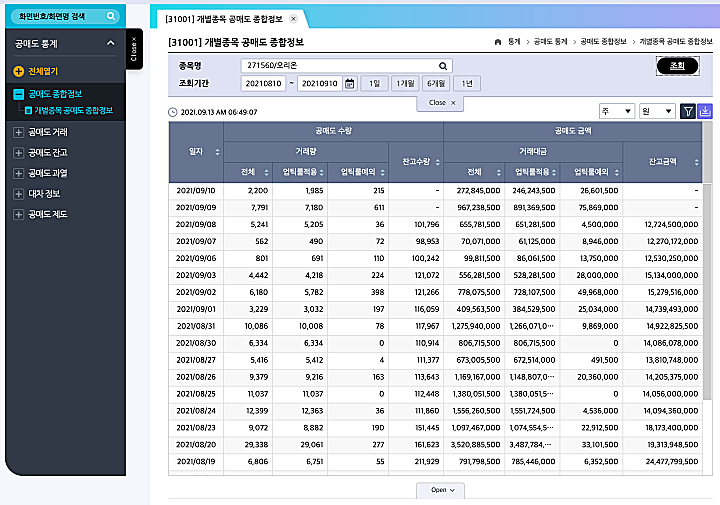Sort by 잔고금액 column arrows
The width and height of the screenshot is (720, 505).
(697, 162)
